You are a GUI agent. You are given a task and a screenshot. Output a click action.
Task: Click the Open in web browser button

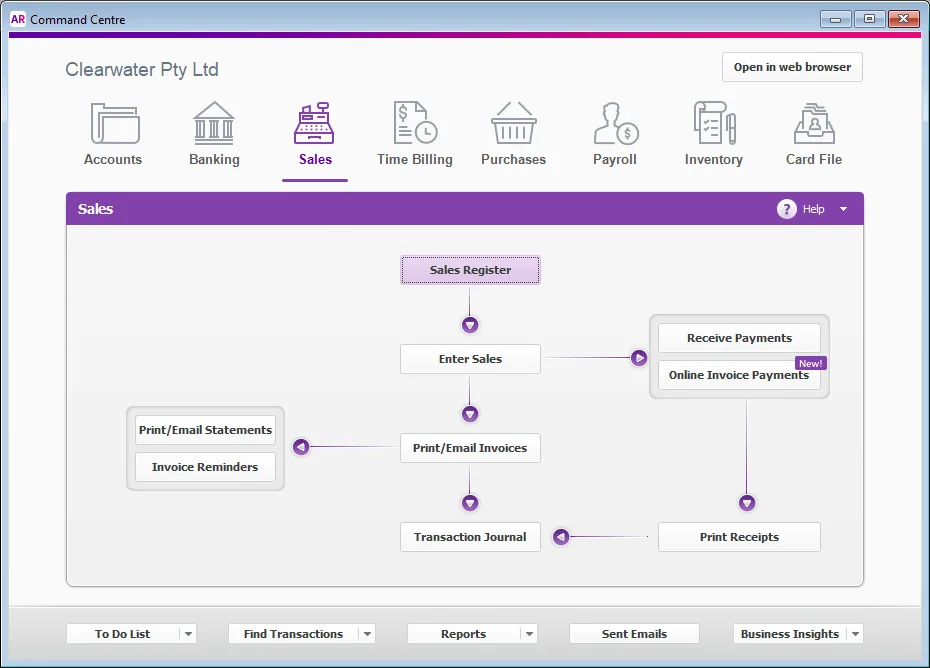[x=792, y=67]
